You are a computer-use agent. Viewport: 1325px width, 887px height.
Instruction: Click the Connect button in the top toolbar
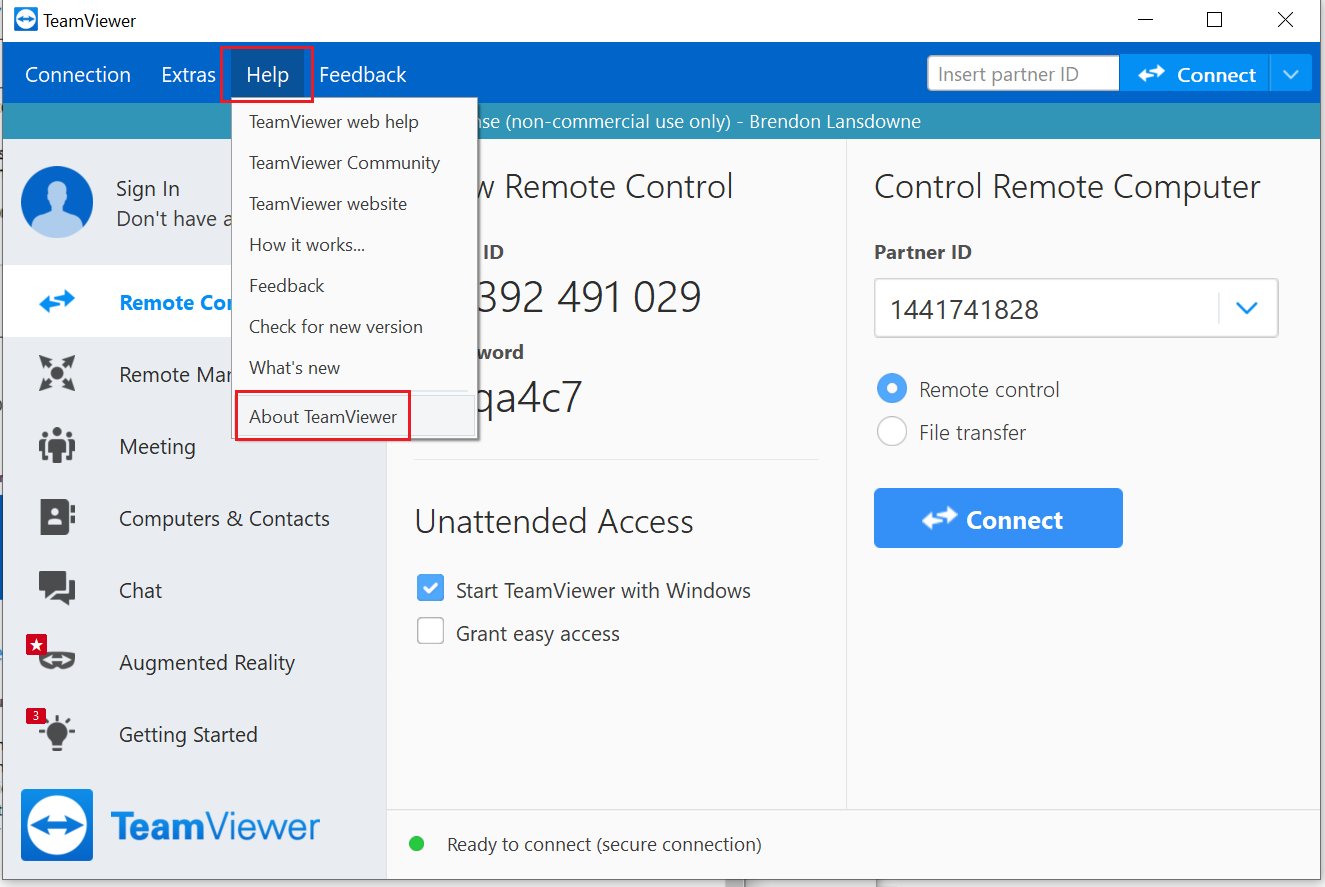point(1195,74)
